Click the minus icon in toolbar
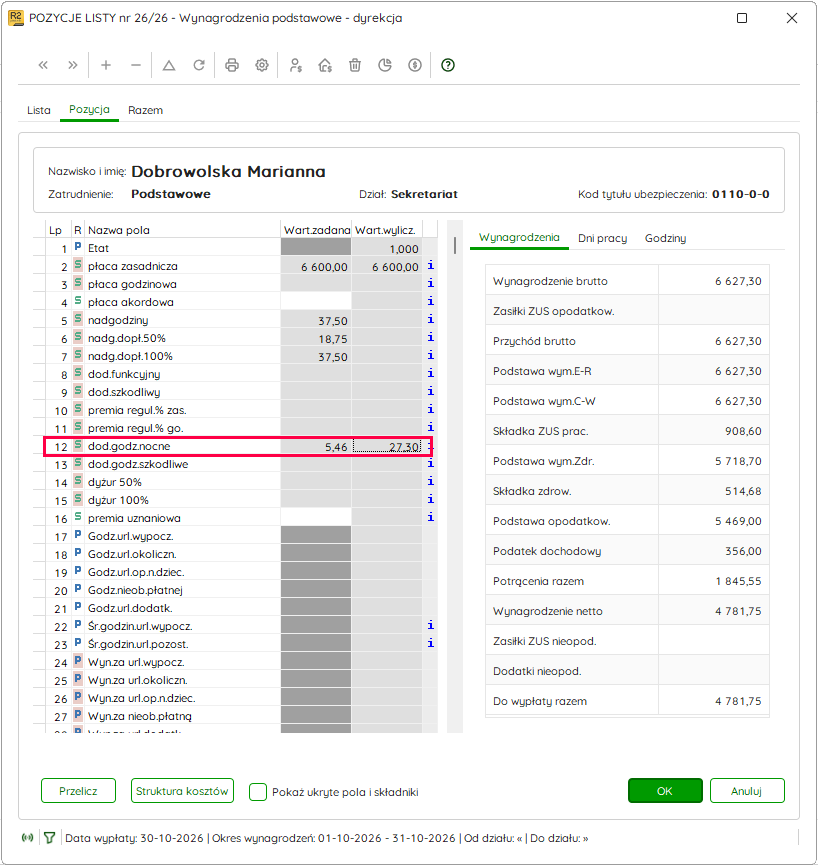The image size is (818, 865). pyautogui.click(x=136, y=65)
